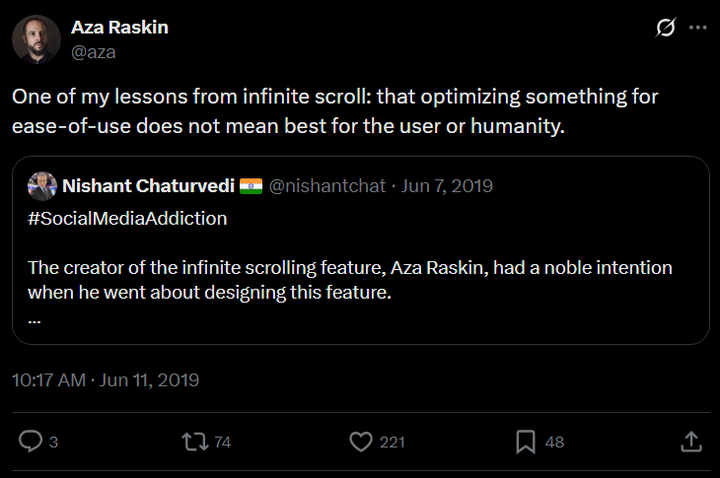Image resolution: width=720 pixels, height=478 pixels.
Task: Click the 74 reposts count
Action: click(x=223, y=442)
